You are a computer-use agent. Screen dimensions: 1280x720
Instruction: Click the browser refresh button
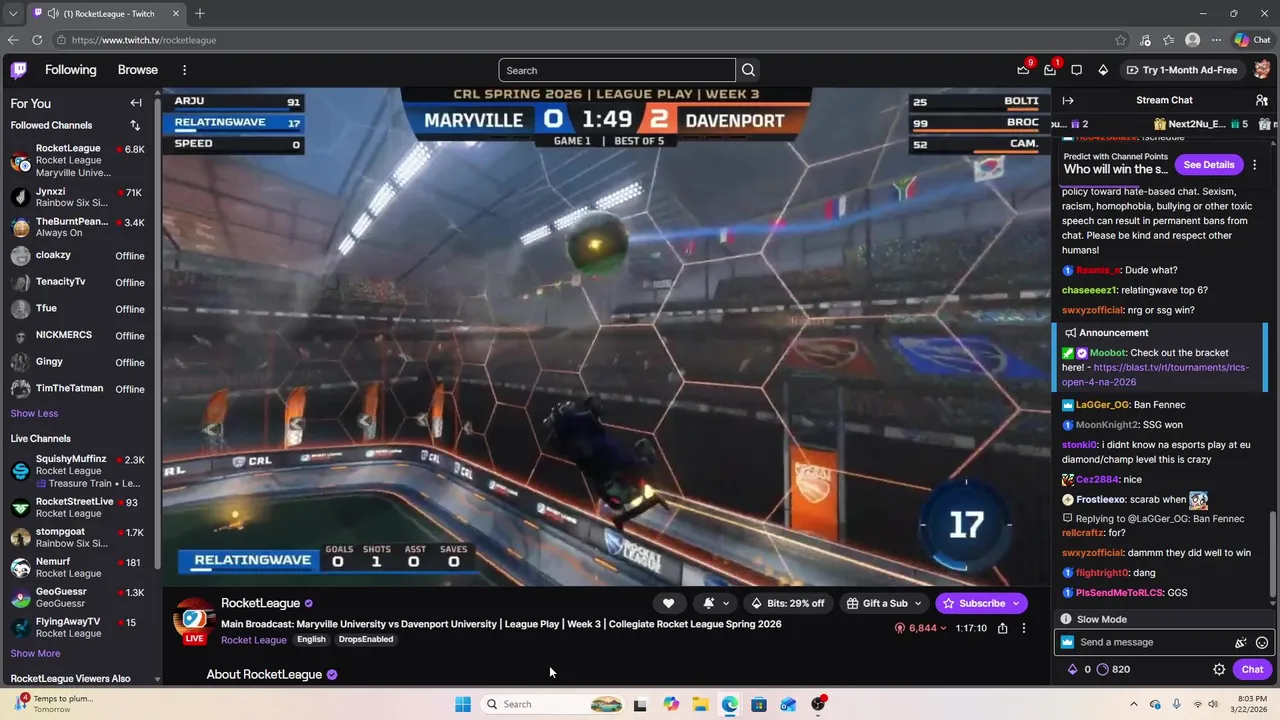[37, 40]
